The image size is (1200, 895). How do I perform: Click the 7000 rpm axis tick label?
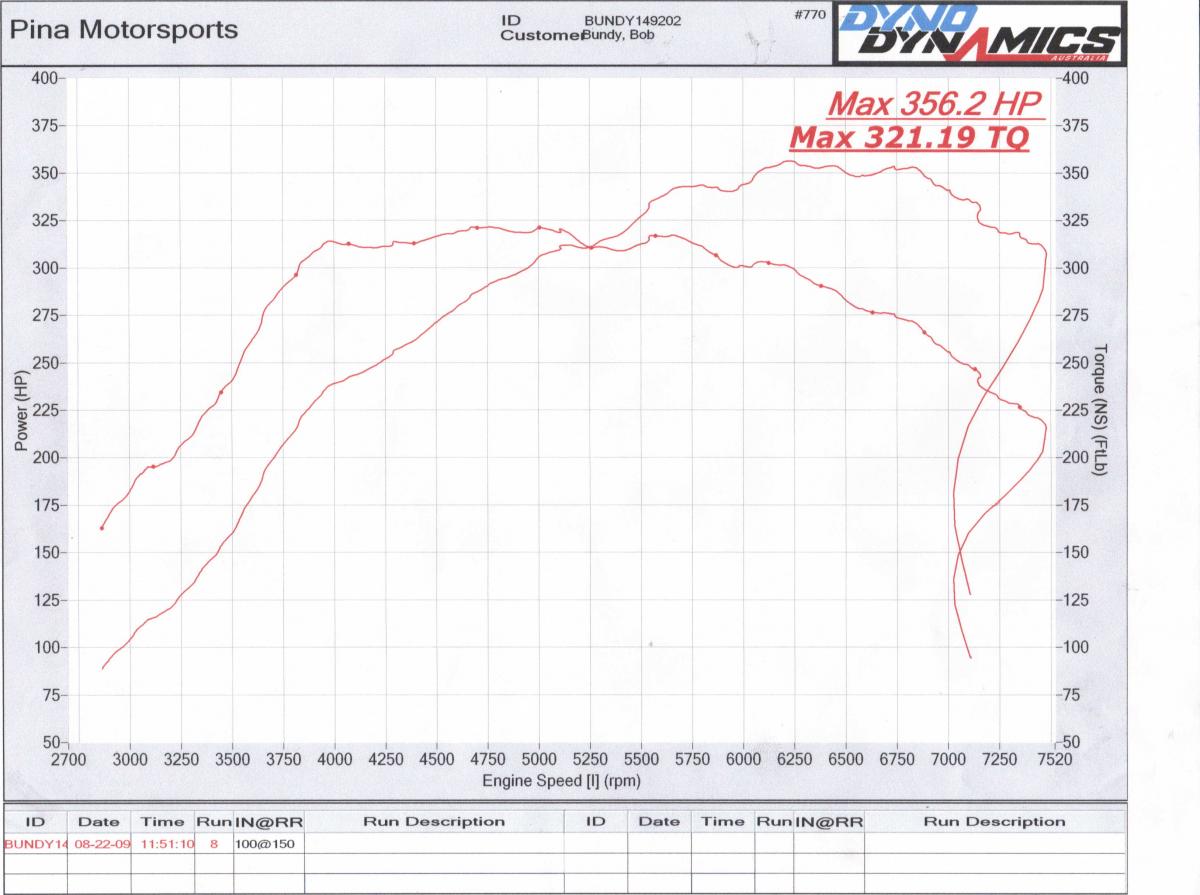[948, 761]
